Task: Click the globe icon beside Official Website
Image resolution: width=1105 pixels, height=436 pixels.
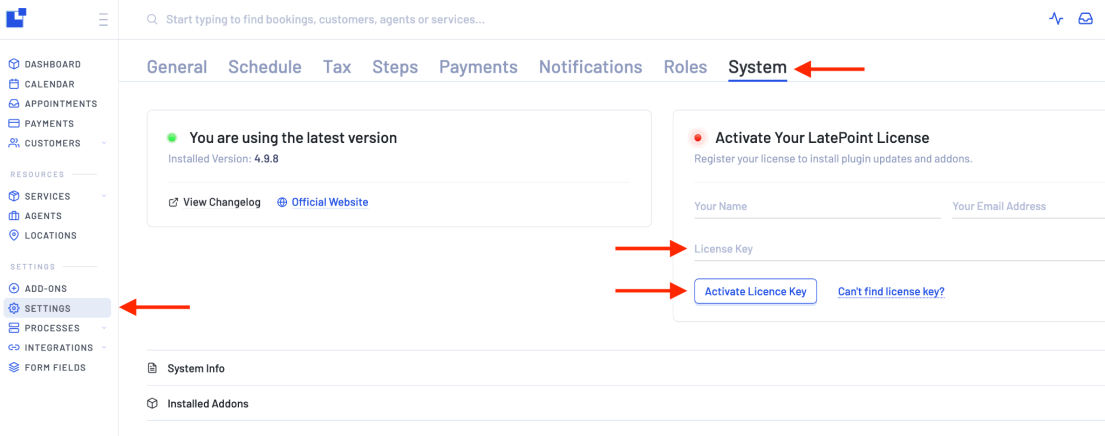Action: click(x=282, y=202)
